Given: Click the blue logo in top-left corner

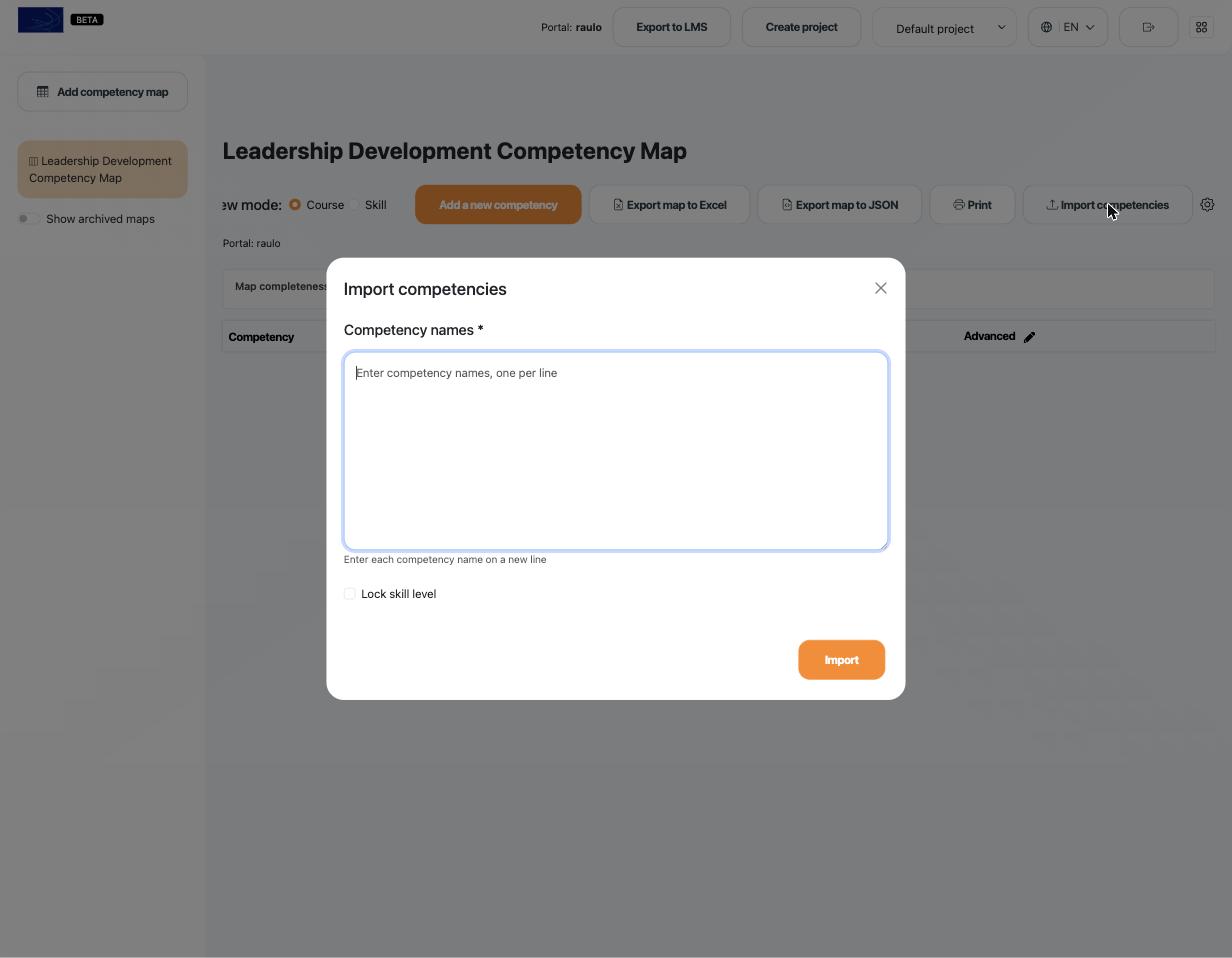Looking at the screenshot, I should pyautogui.click(x=40, y=20).
